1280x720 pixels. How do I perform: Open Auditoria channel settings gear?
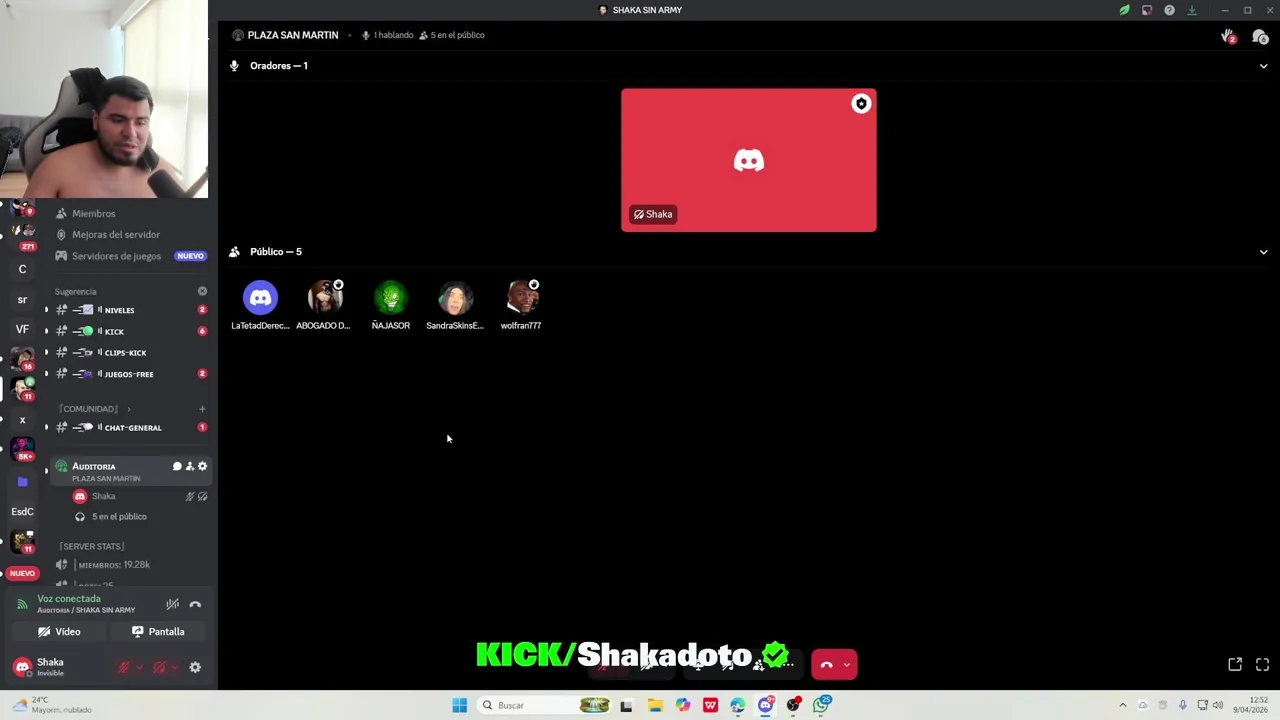click(x=202, y=466)
